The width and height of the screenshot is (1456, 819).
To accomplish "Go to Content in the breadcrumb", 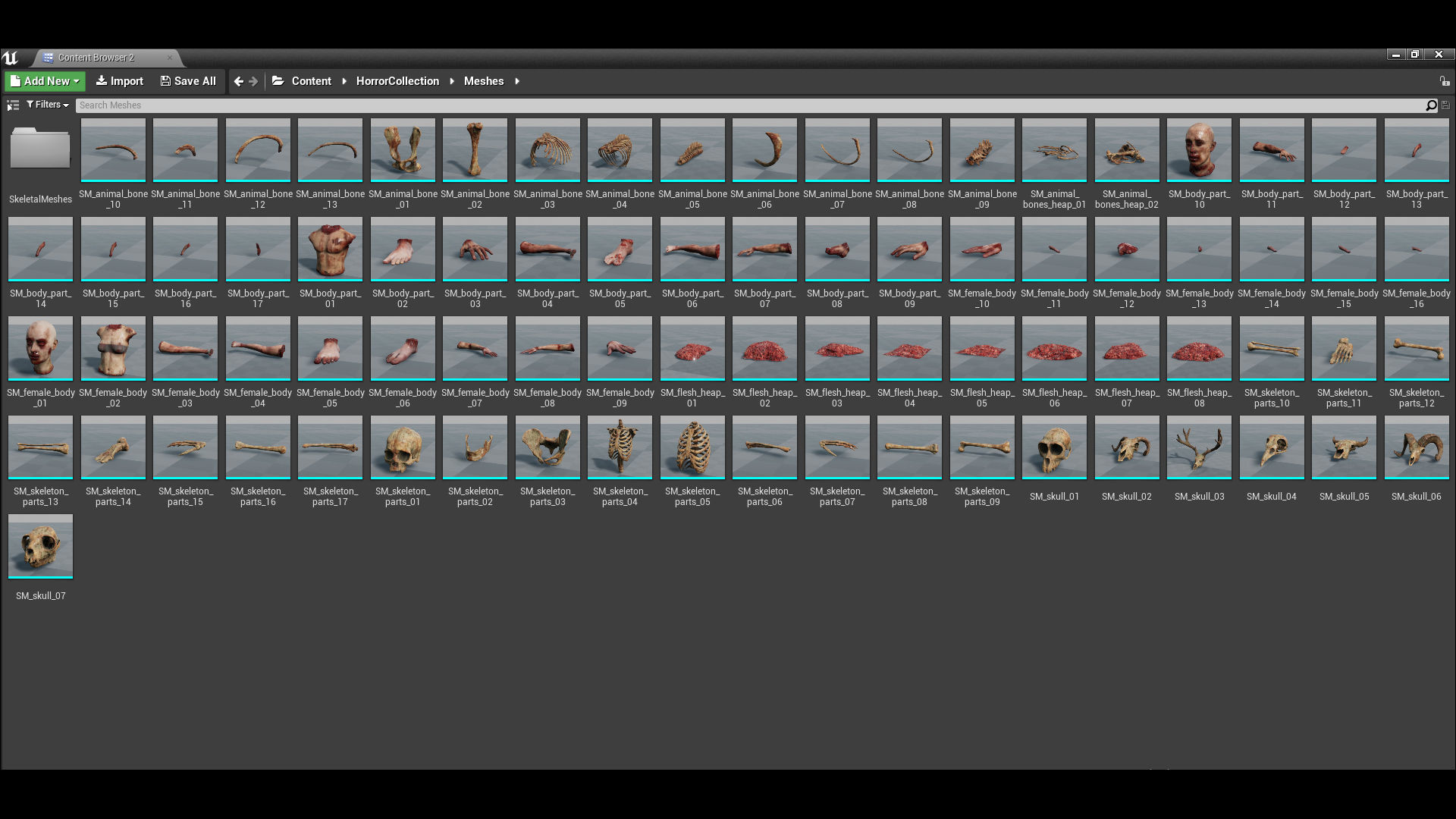I will (x=311, y=81).
